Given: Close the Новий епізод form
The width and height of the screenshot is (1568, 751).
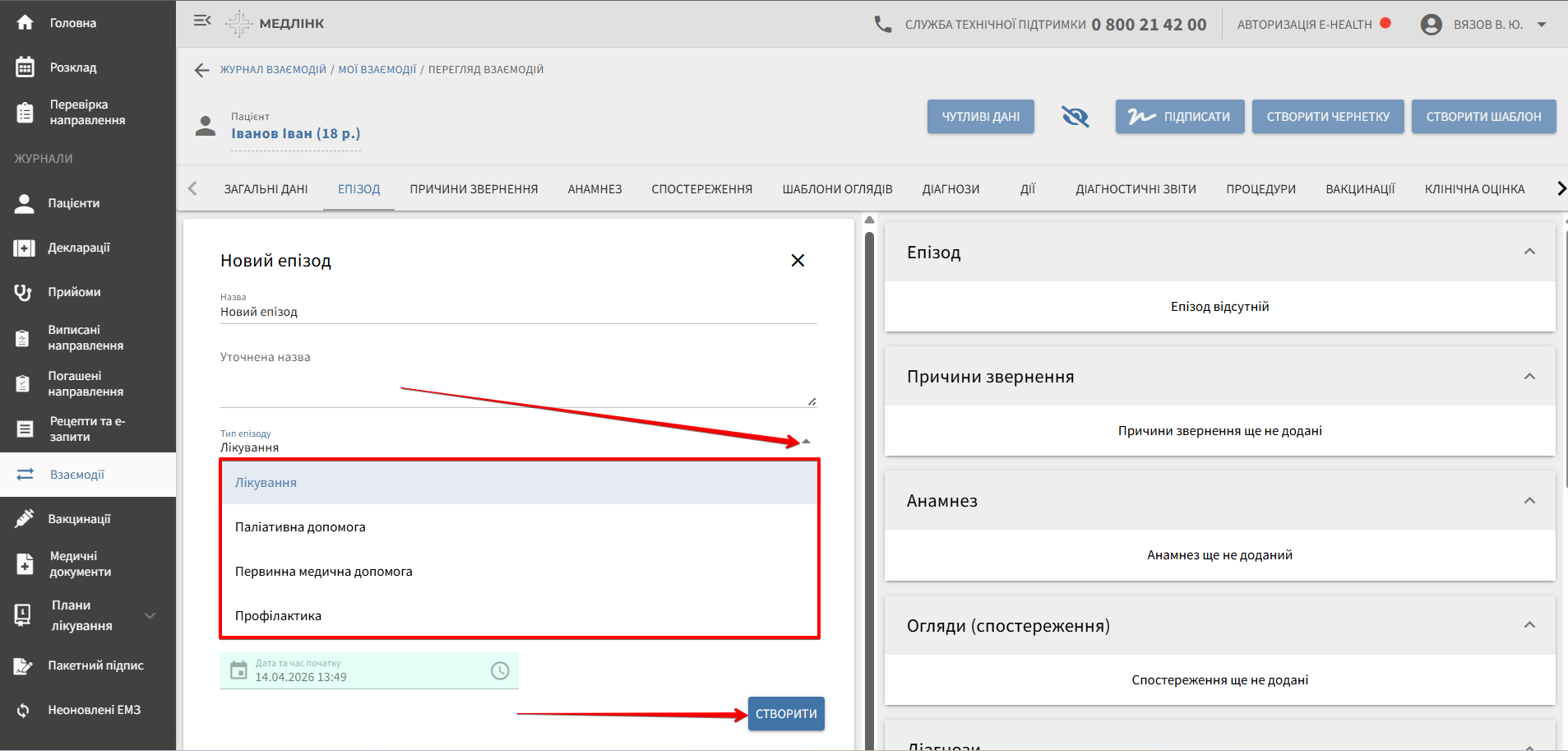Looking at the screenshot, I should pos(797,261).
